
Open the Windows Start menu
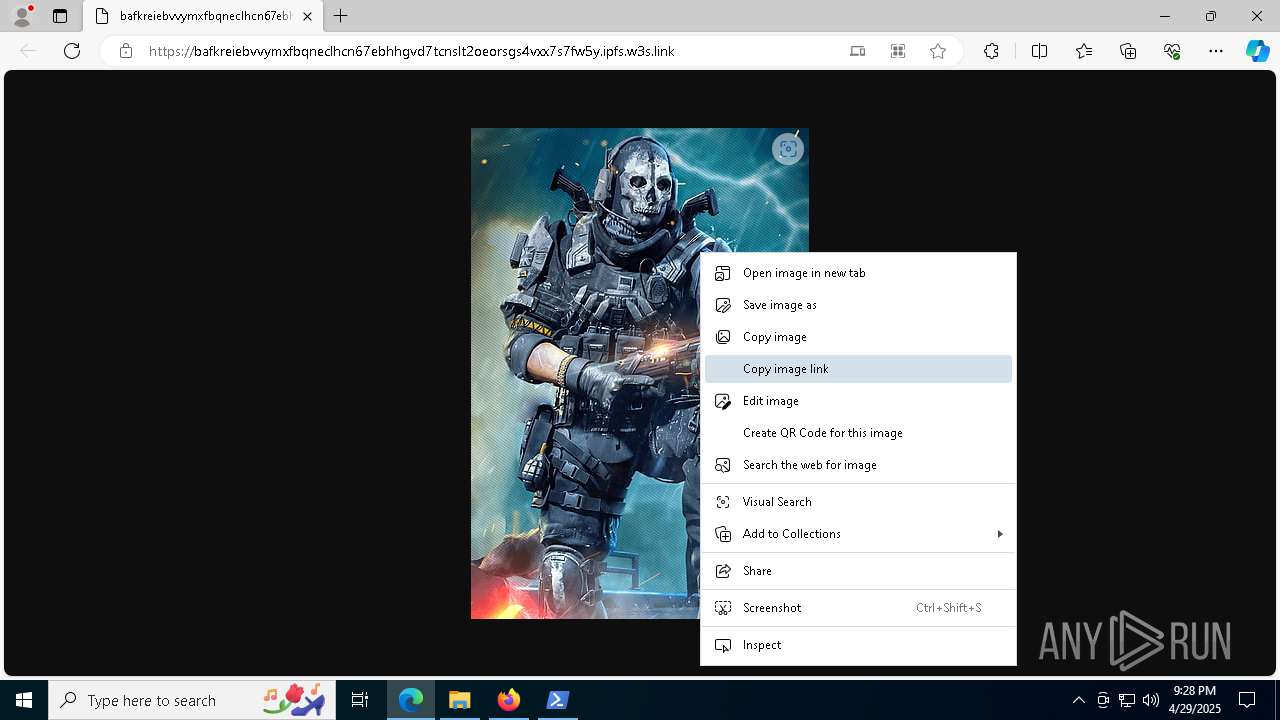[24, 700]
